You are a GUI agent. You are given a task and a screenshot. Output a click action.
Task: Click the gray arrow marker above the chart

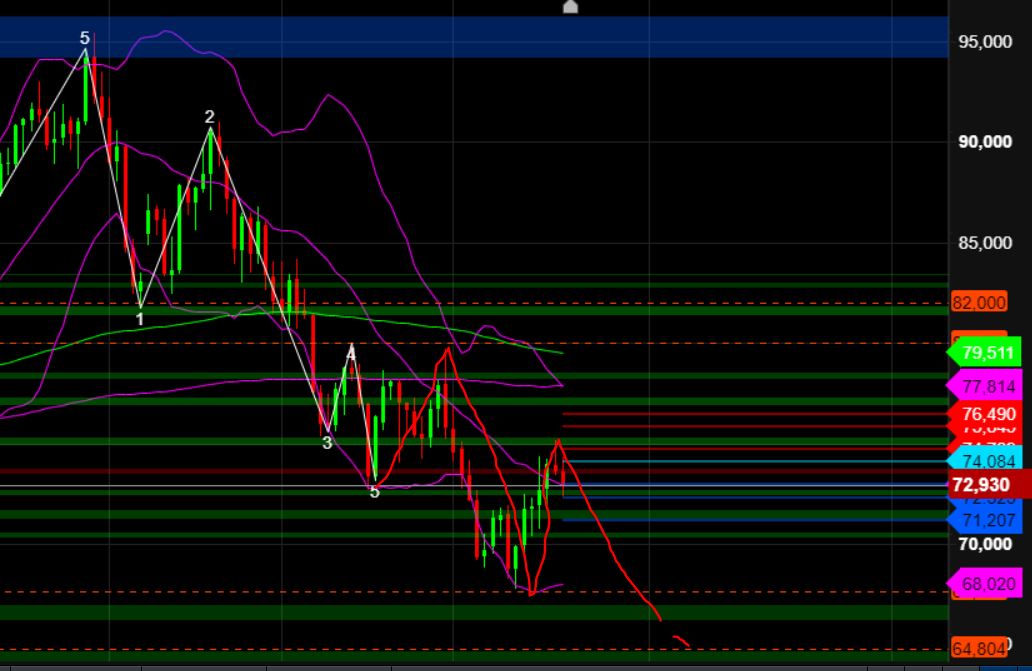tap(569, 7)
